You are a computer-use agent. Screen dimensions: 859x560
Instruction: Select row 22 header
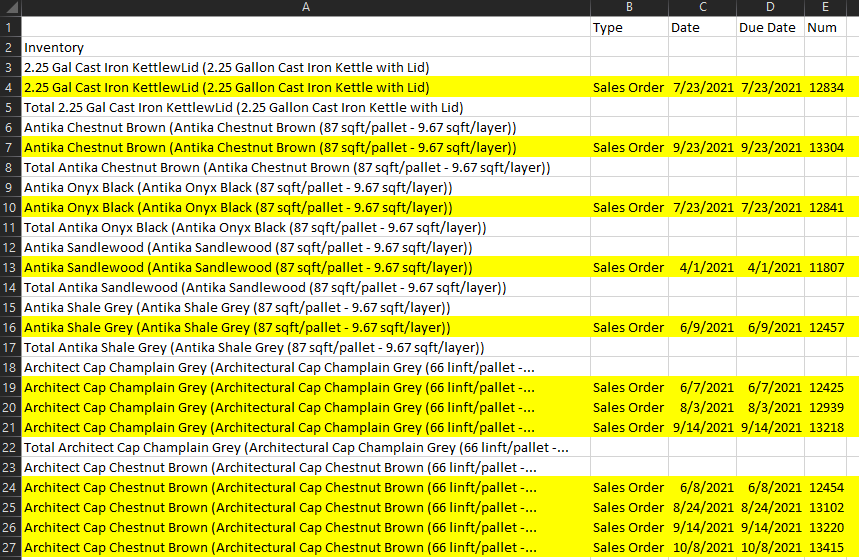pyautogui.click(x=10, y=447)
